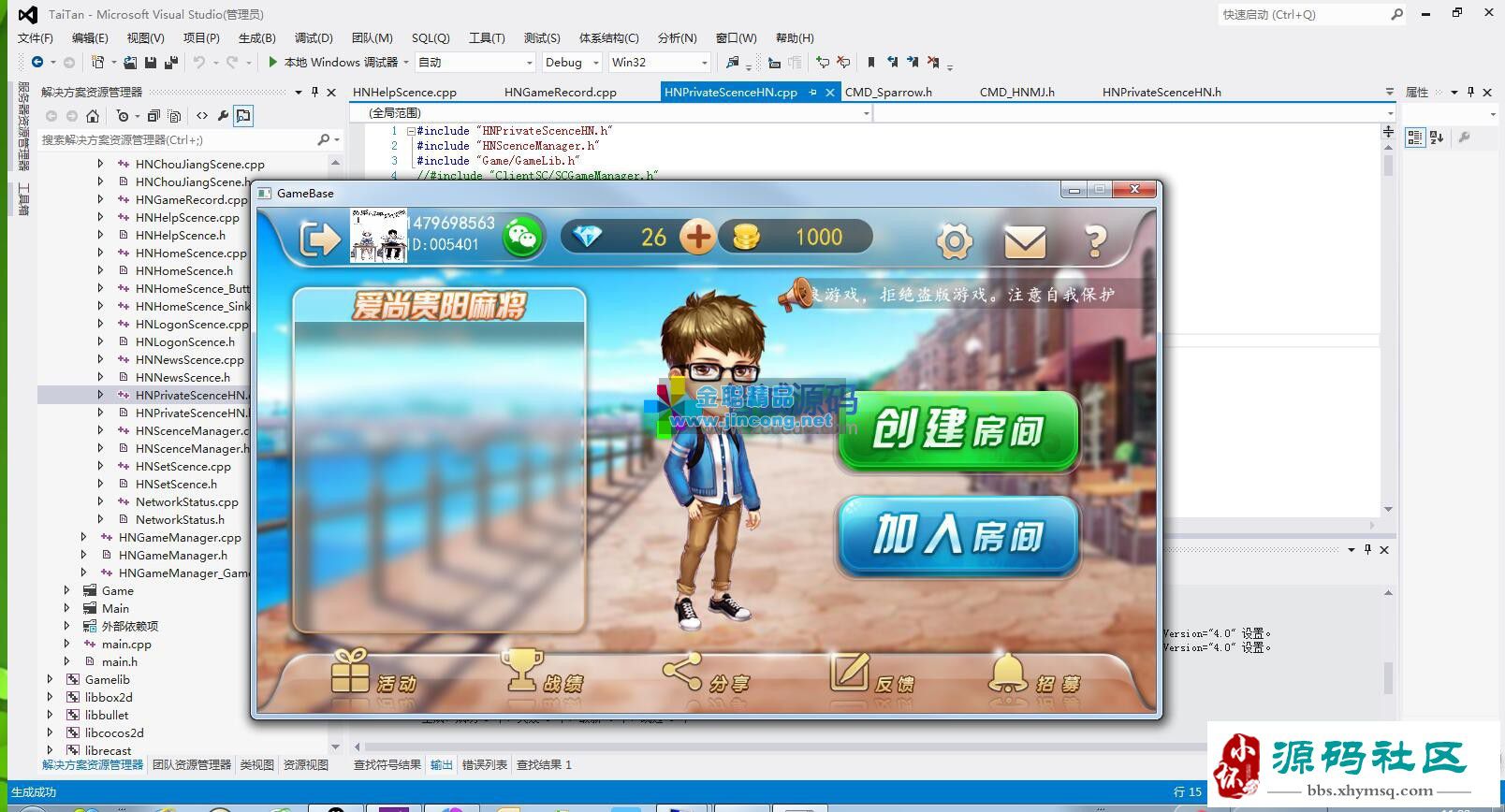Click View Code icon in Solution Explorer
The height and width of the screenshot is (812, 1505).
[202, 116]
